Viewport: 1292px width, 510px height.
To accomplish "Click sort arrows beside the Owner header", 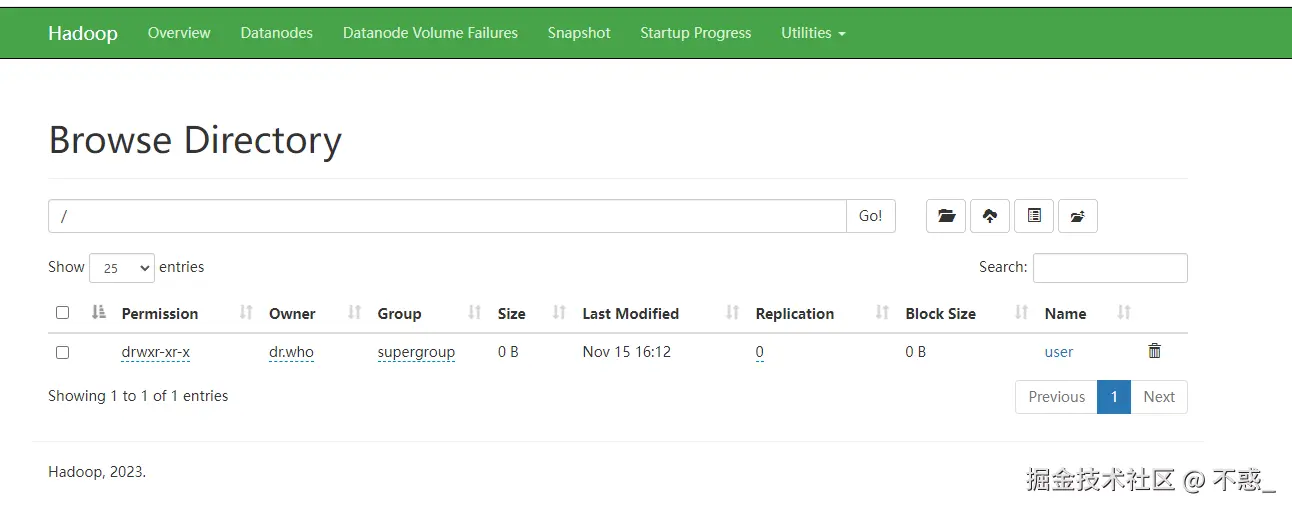I will (x=354, y=313).
